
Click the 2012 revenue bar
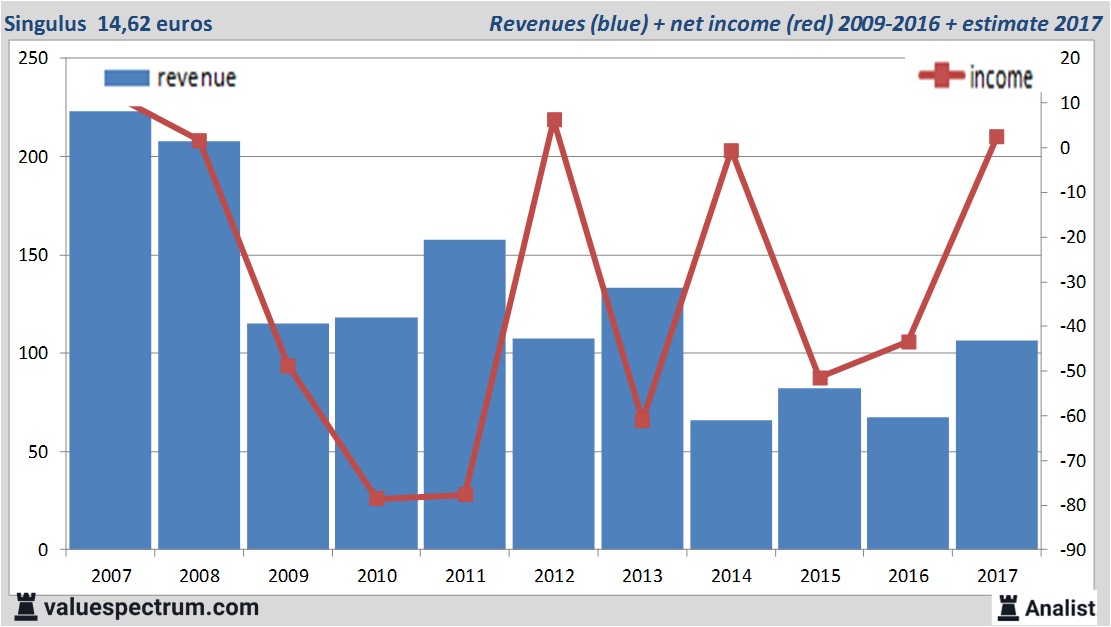pyautogui.click(x=553, y=444)
